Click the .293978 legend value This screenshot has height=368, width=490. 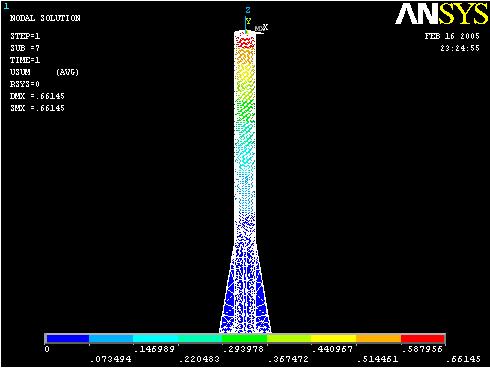[243, 349]
